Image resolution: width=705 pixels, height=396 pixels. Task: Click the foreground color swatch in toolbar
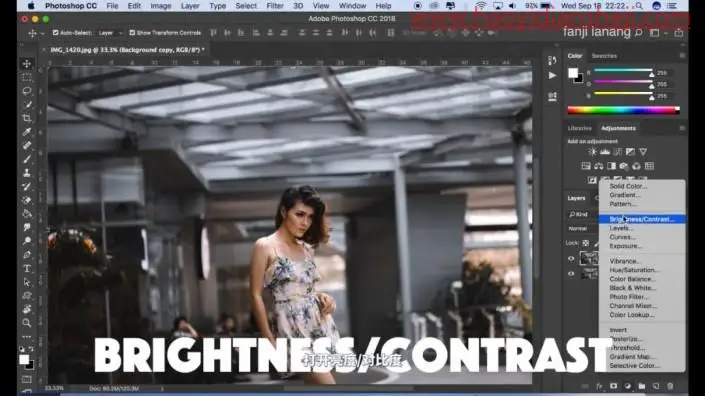point(24,359)
